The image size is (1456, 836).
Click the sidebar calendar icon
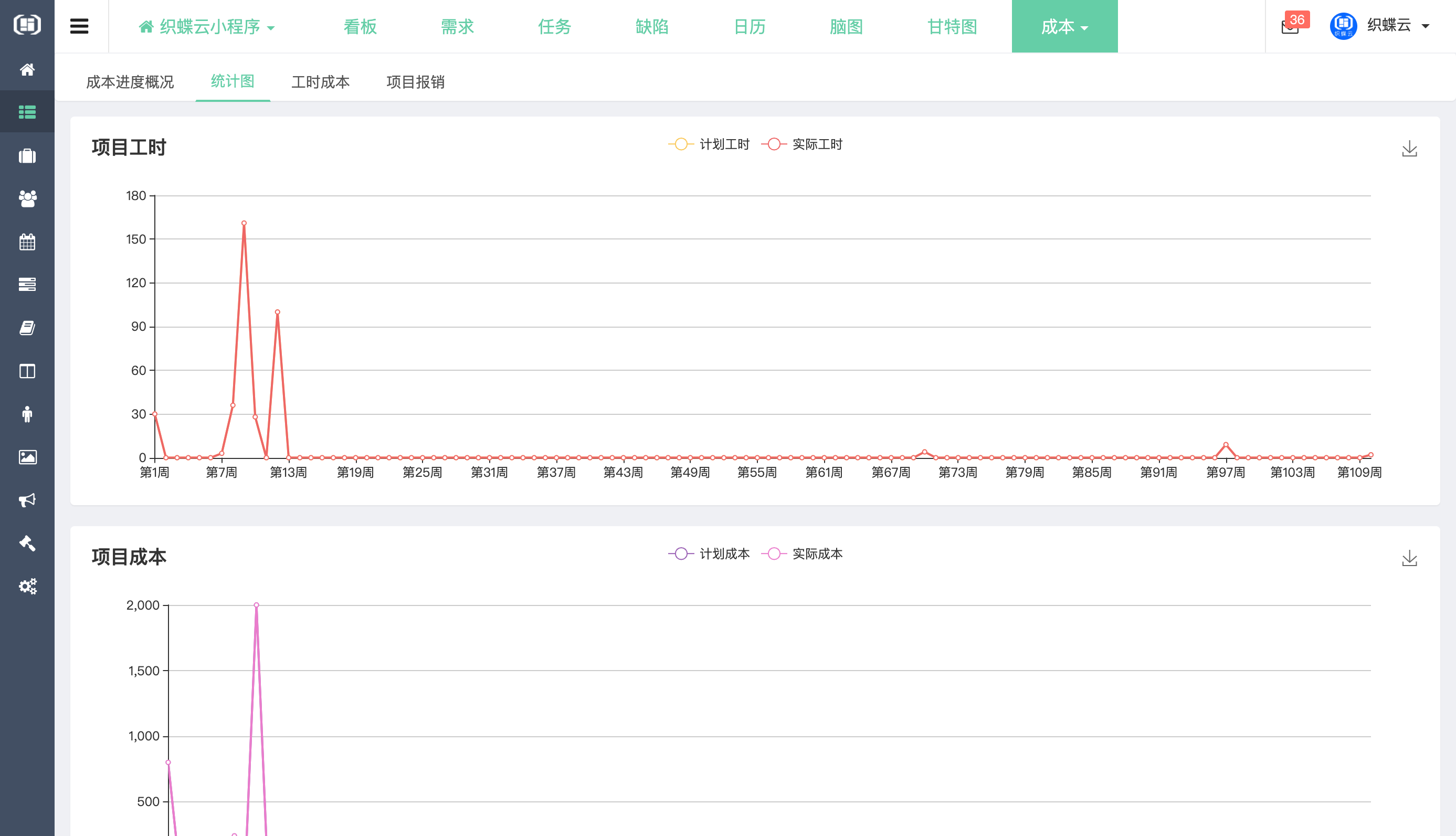click(27, 242)
